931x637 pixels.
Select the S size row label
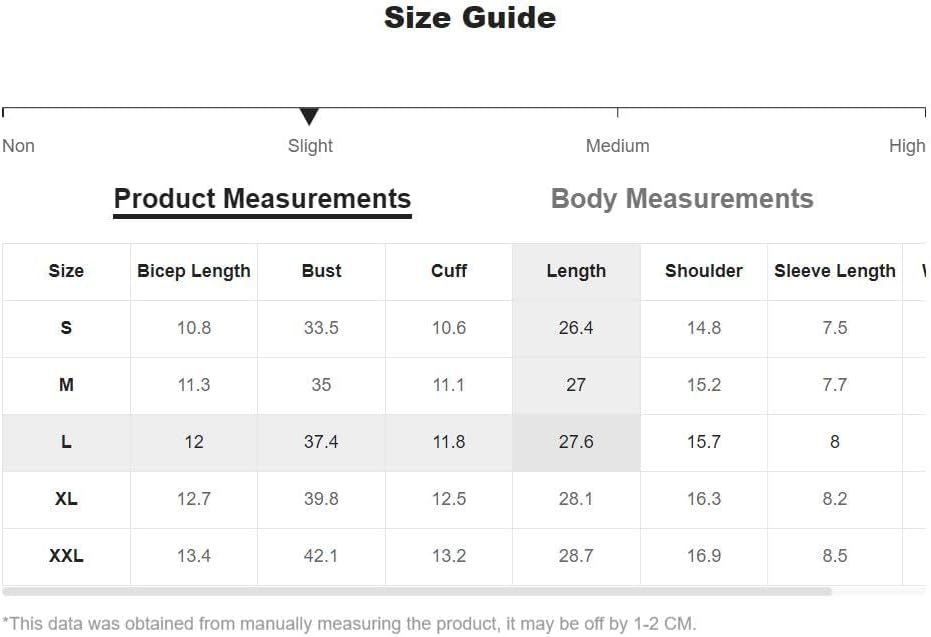click(x=66, y=328)
